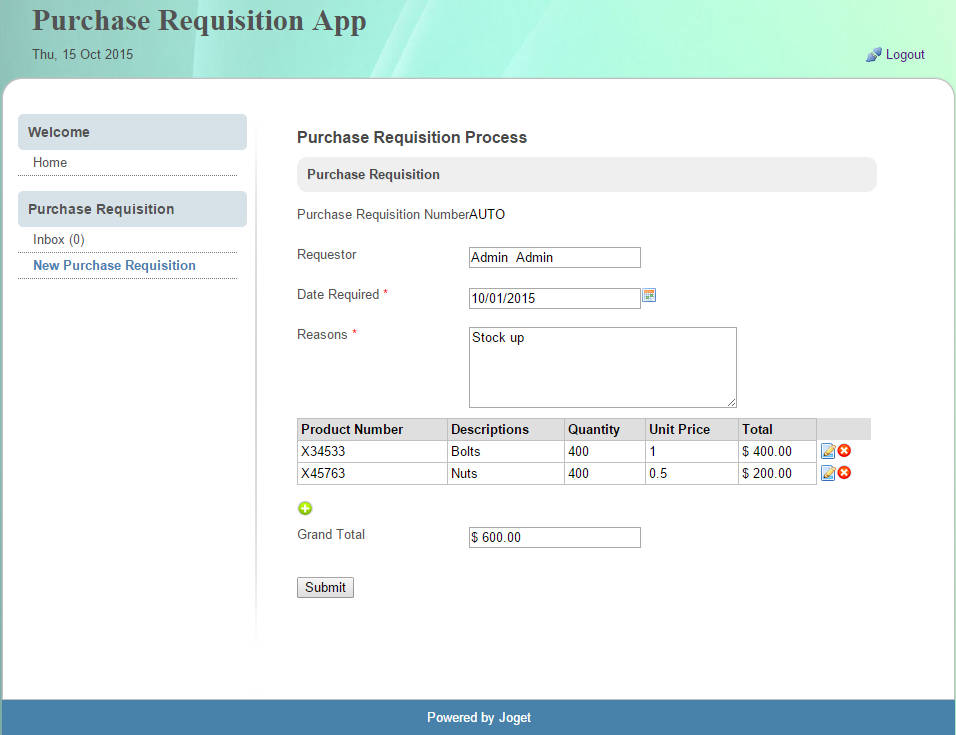Delete the Bolts row
The image size is (956, 735).
tap(845, 451)
